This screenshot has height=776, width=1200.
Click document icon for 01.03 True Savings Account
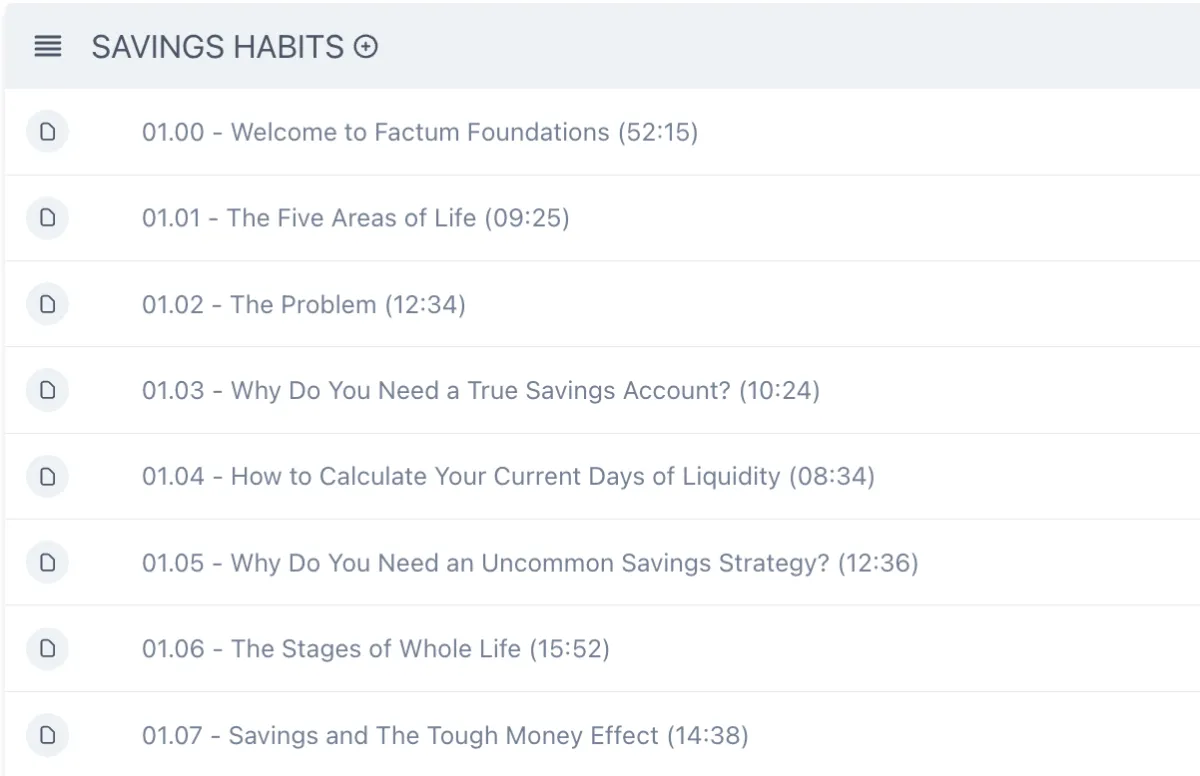tap(47, 389)
